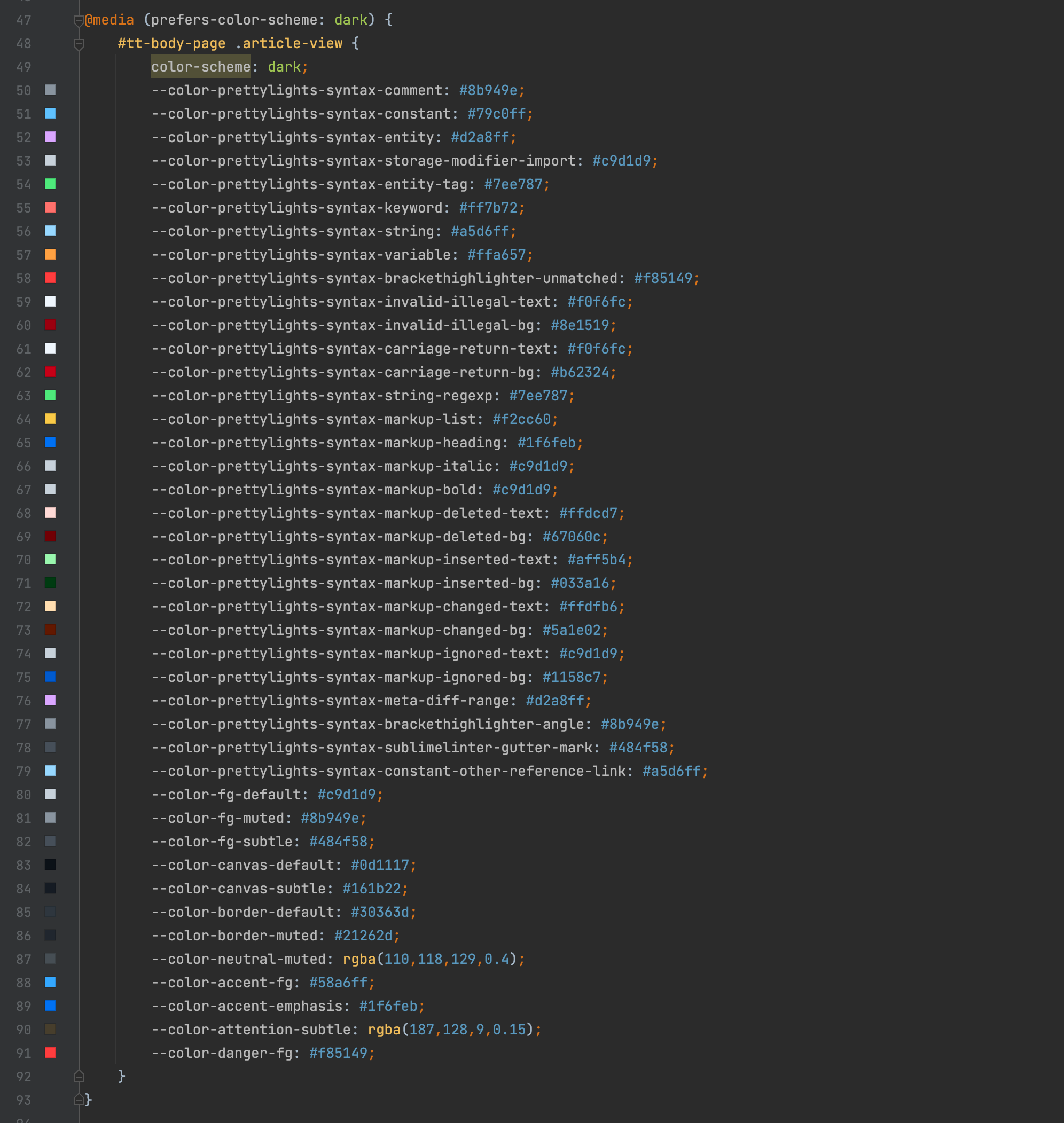Click the rgba function in neutral-muted line
The image size is (1064, 1123).
(x=359, y=959)
